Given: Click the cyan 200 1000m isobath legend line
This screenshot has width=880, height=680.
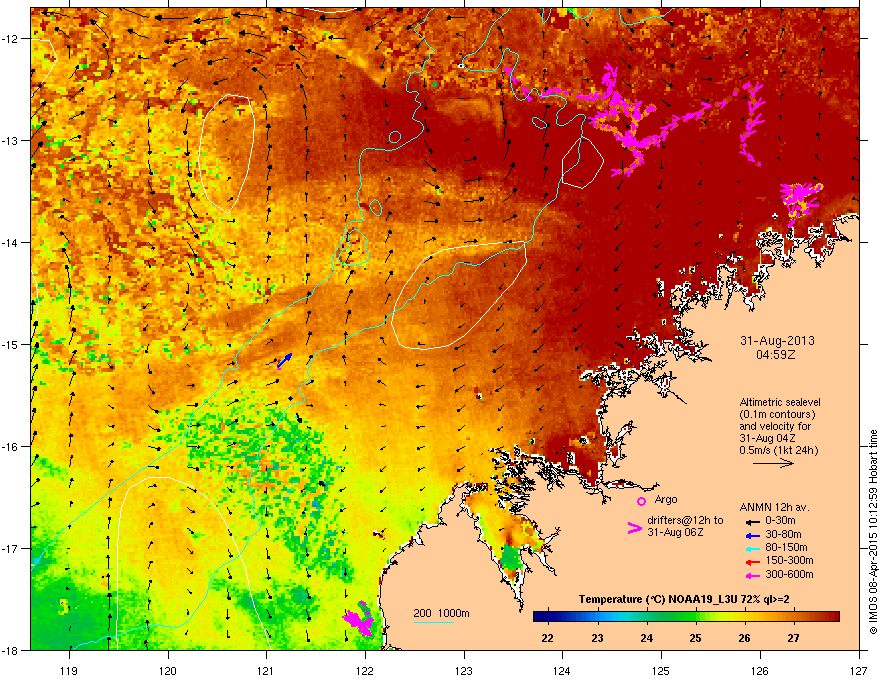Looking at the screenshot, I should (x=433, y=622).
